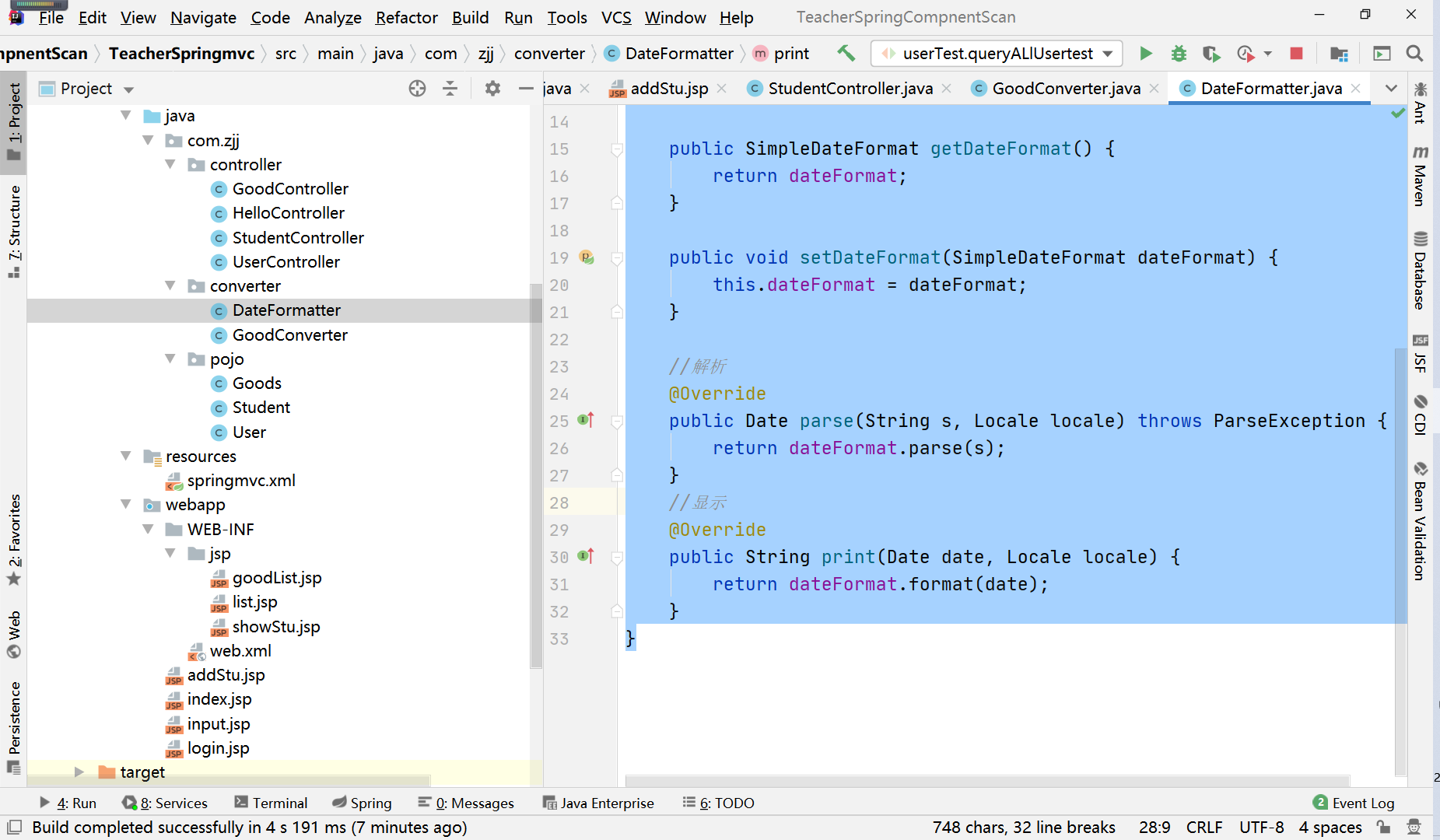Open the 8: Services tool window

[x=165, y=803]
